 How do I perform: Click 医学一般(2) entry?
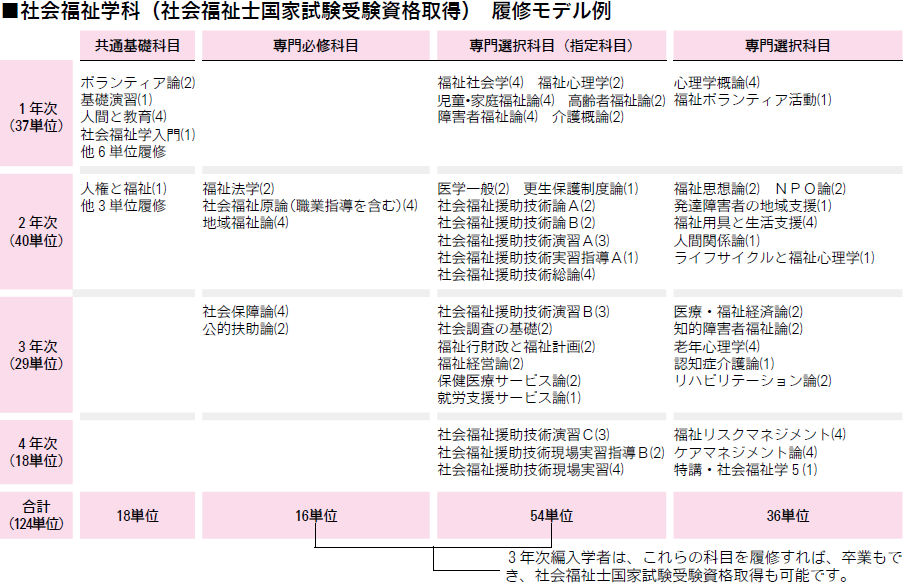473,189
